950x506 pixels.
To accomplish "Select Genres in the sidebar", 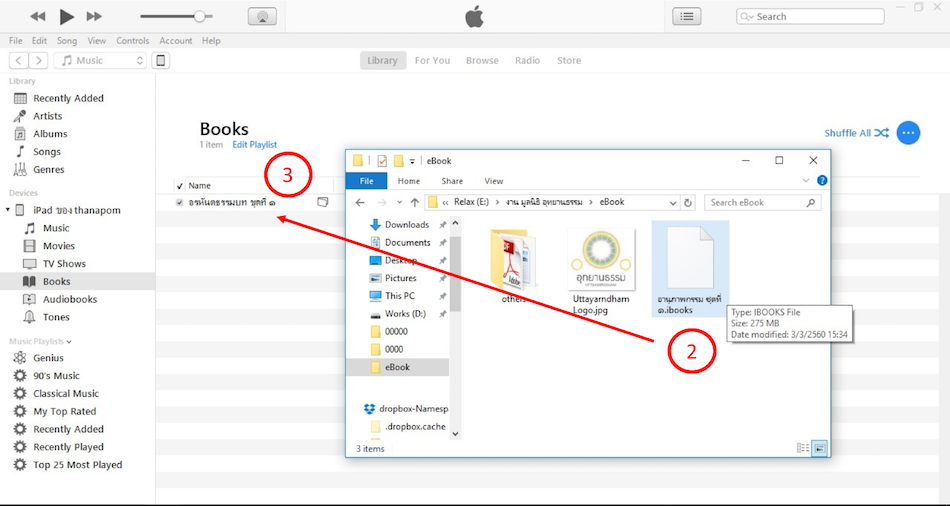I will click(48, 170).
